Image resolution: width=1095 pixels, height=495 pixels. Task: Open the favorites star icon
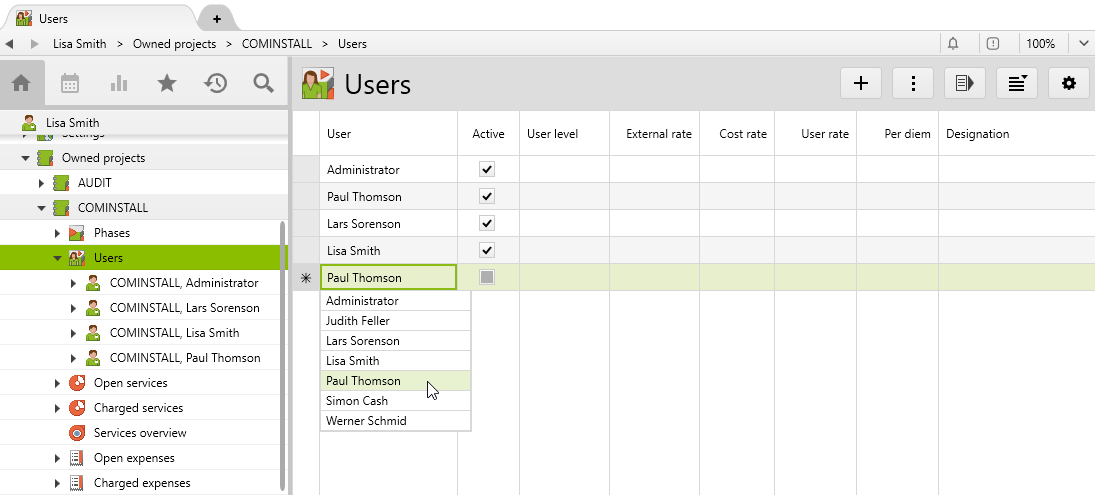pos(167,83)
